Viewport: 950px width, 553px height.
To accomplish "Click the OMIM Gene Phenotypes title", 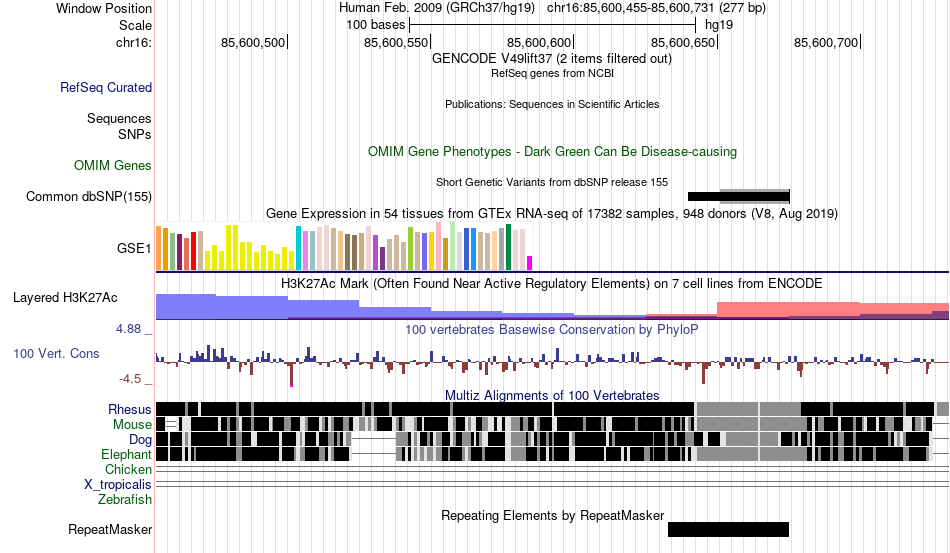I will 553,151.
